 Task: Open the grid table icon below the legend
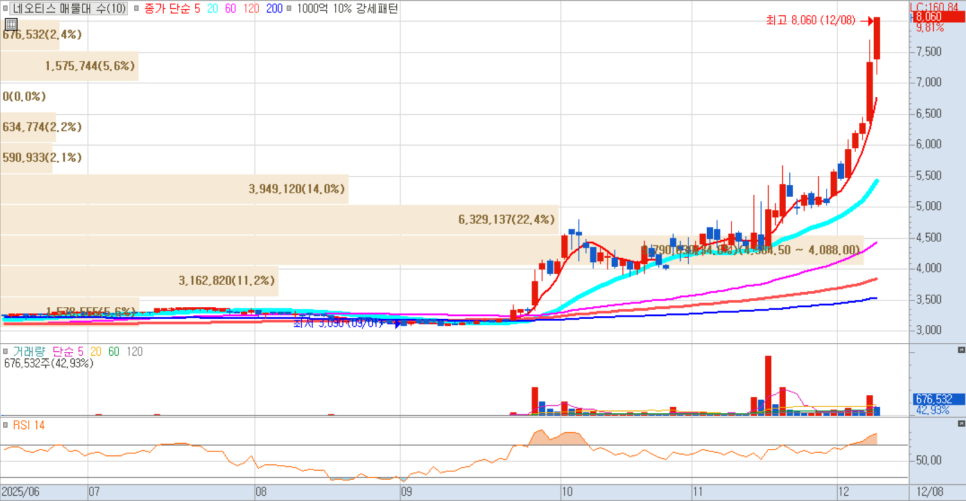pyautogui.click(x=10, y=25)
